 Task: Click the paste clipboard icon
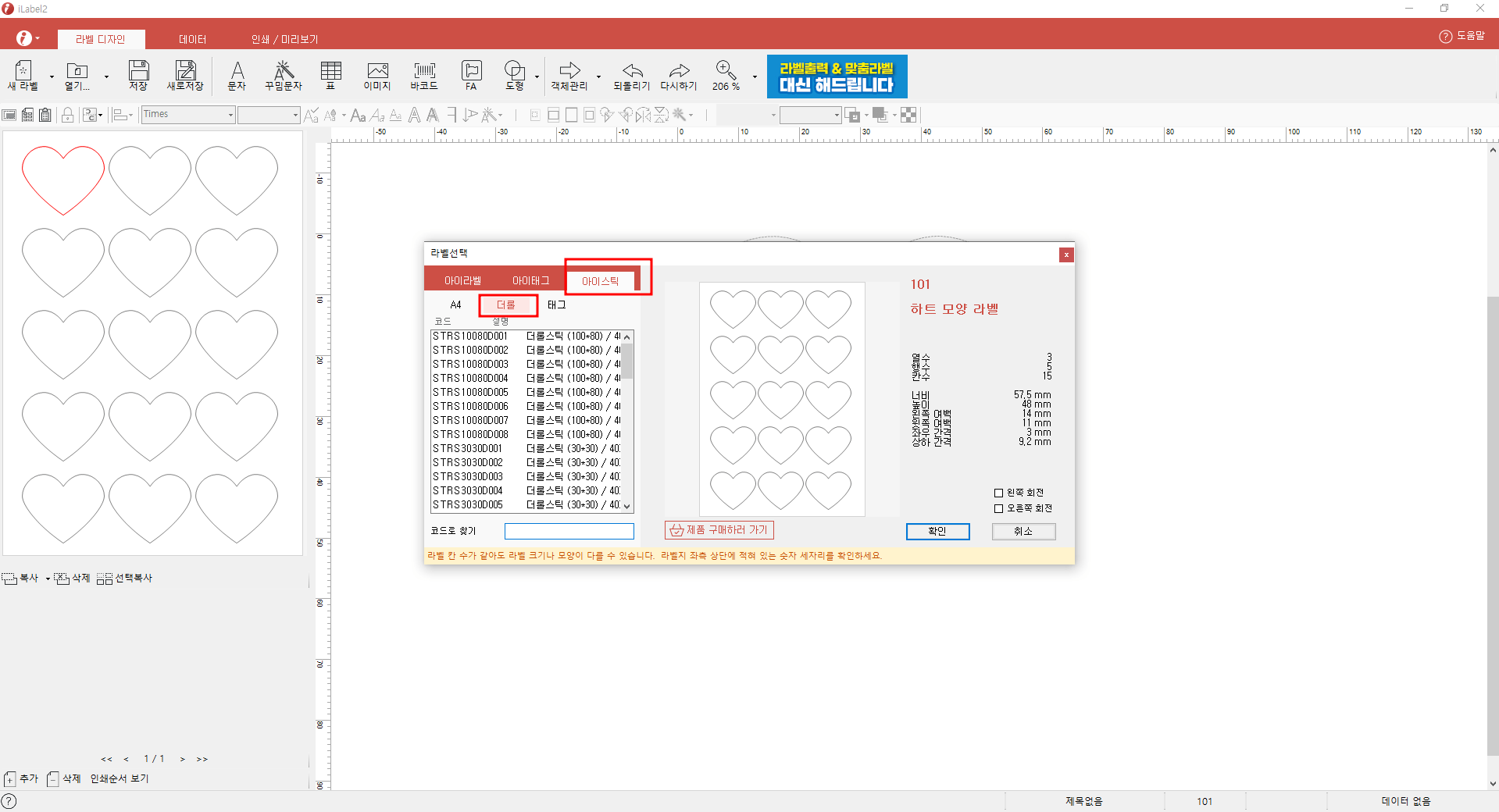coord(46,116)
